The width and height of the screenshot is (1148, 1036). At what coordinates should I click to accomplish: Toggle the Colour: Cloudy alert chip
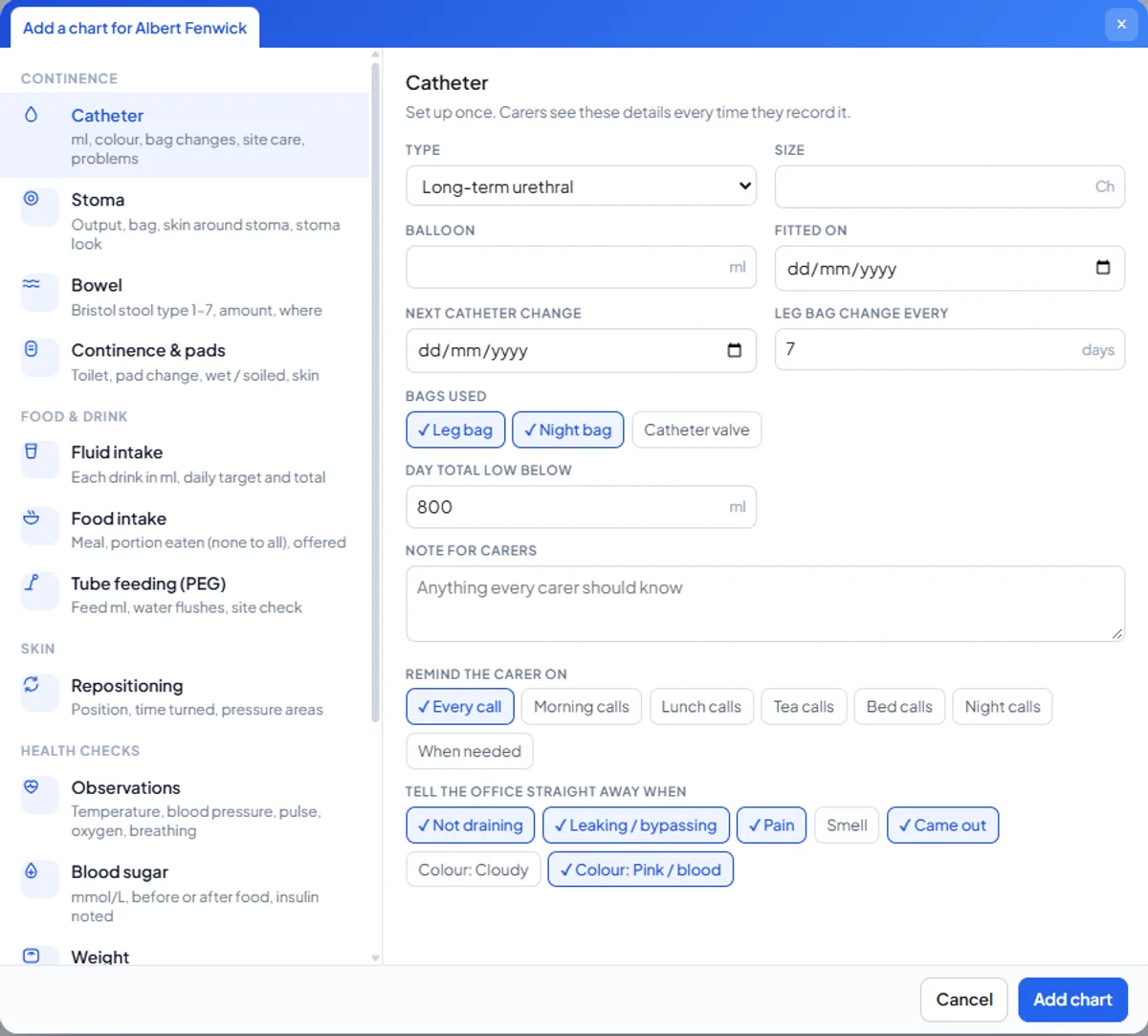(474, 870)
